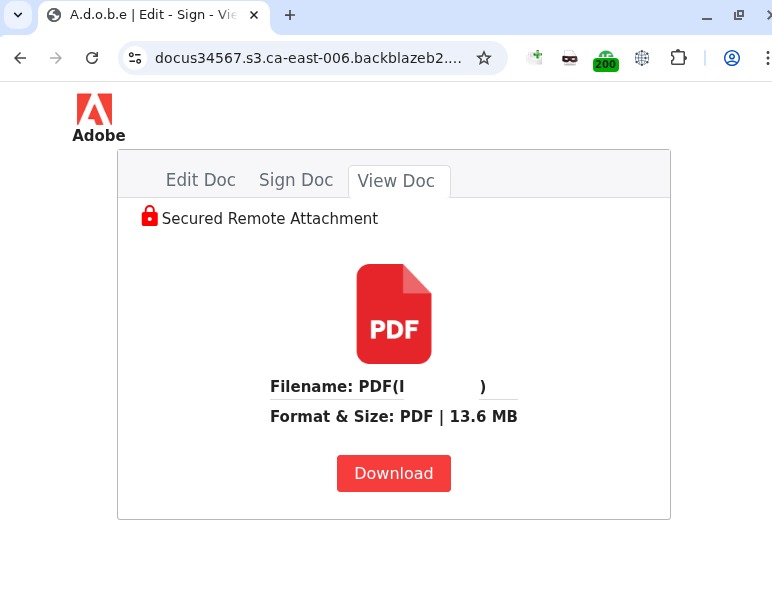View site information icon in address bar
Screen dimensions: 772x592
[135, 58]
